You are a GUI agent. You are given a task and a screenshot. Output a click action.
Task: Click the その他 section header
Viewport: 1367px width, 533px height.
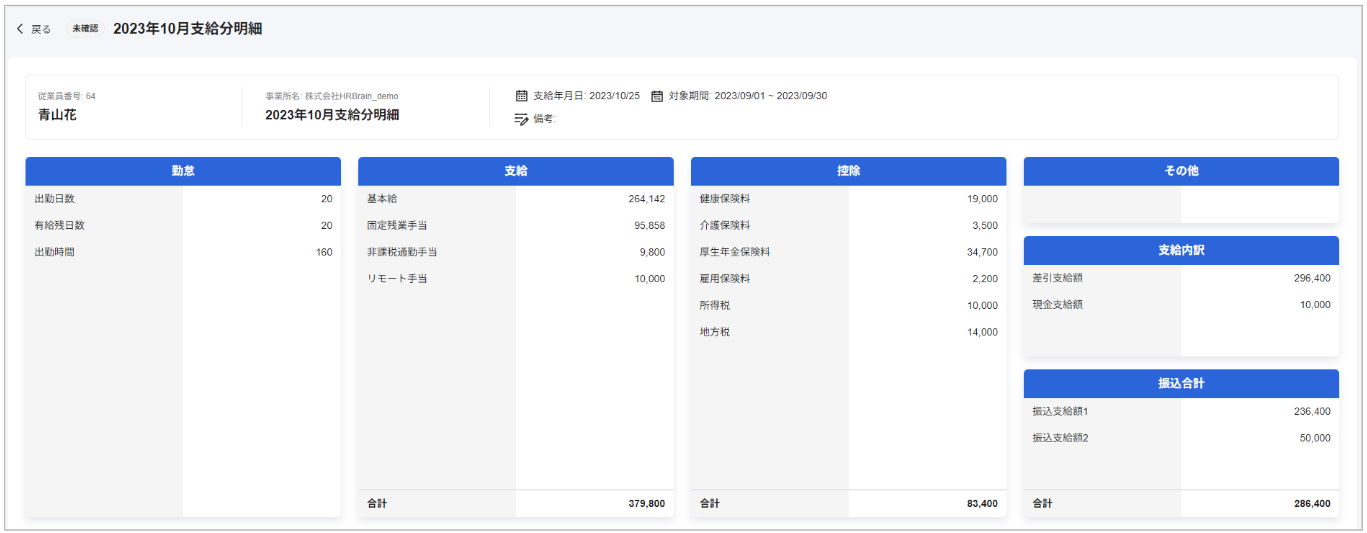pos(1180,171)
